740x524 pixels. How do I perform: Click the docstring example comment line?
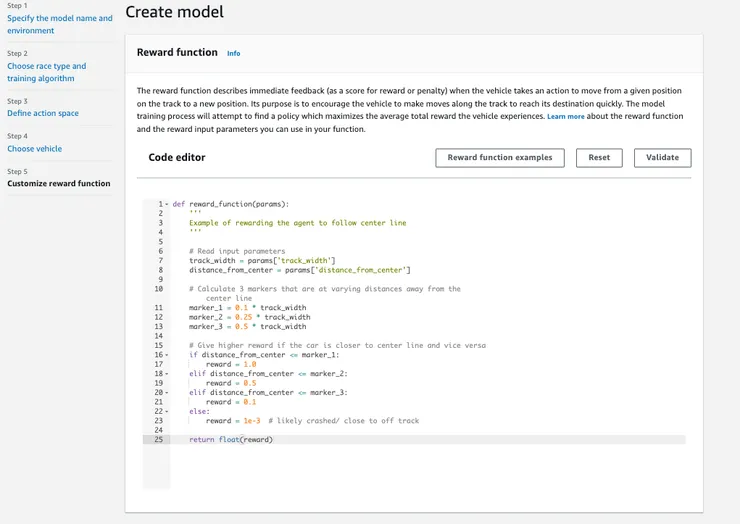[297, 223]
